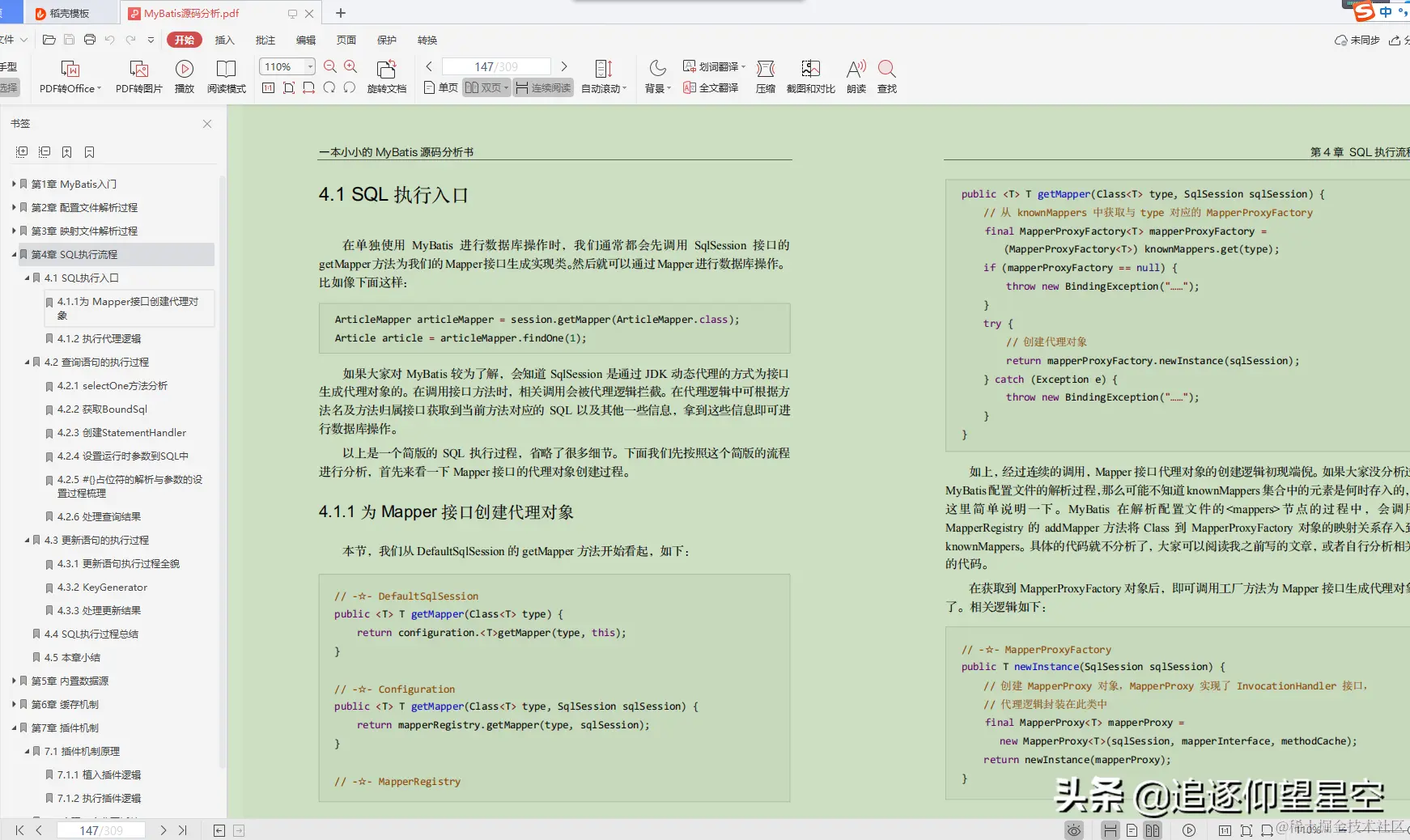Go to last page in bottom bar

coord(183,830)
